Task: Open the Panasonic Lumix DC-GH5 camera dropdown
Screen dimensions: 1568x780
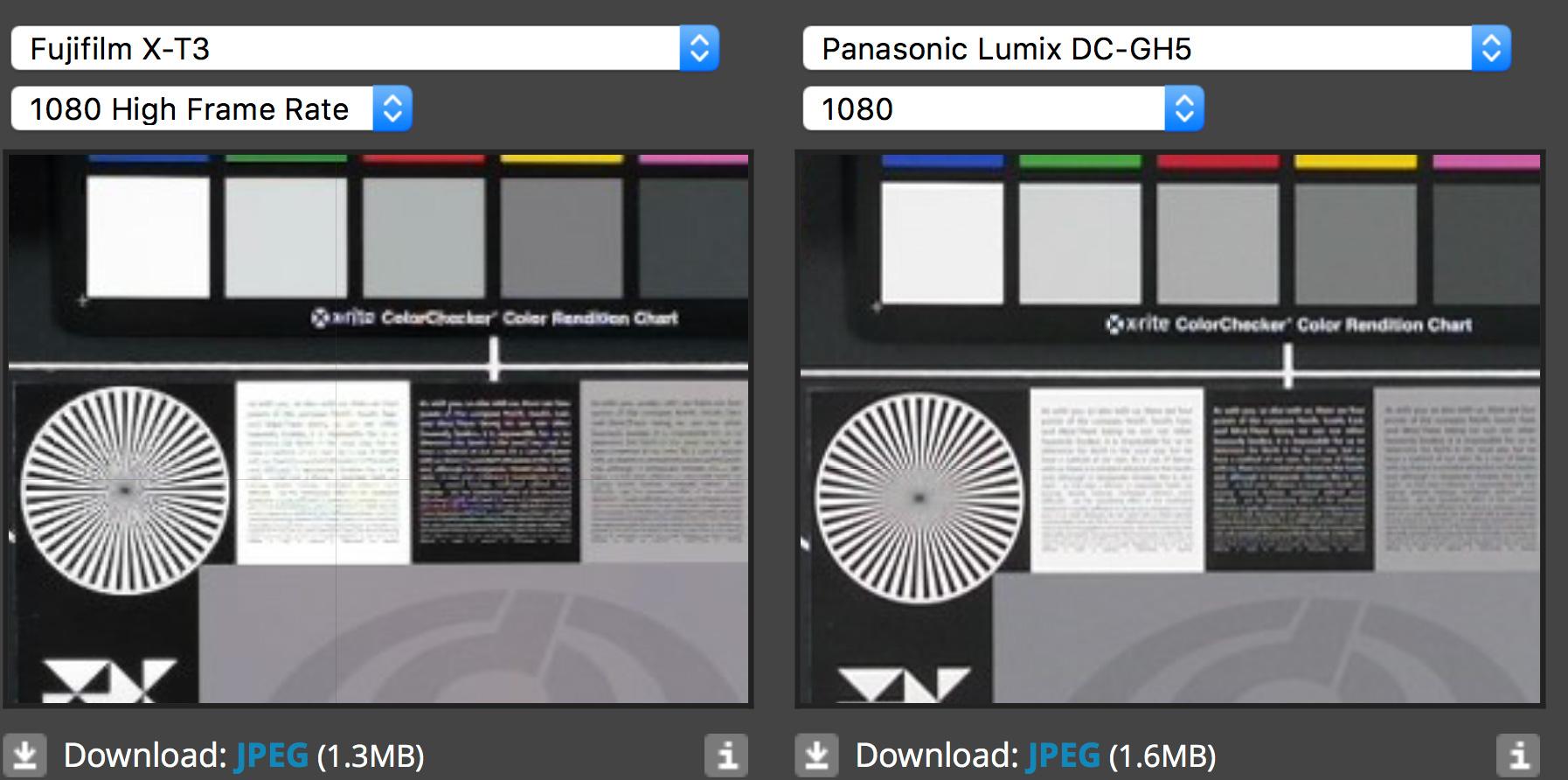Action: [x=1156, y=48]
